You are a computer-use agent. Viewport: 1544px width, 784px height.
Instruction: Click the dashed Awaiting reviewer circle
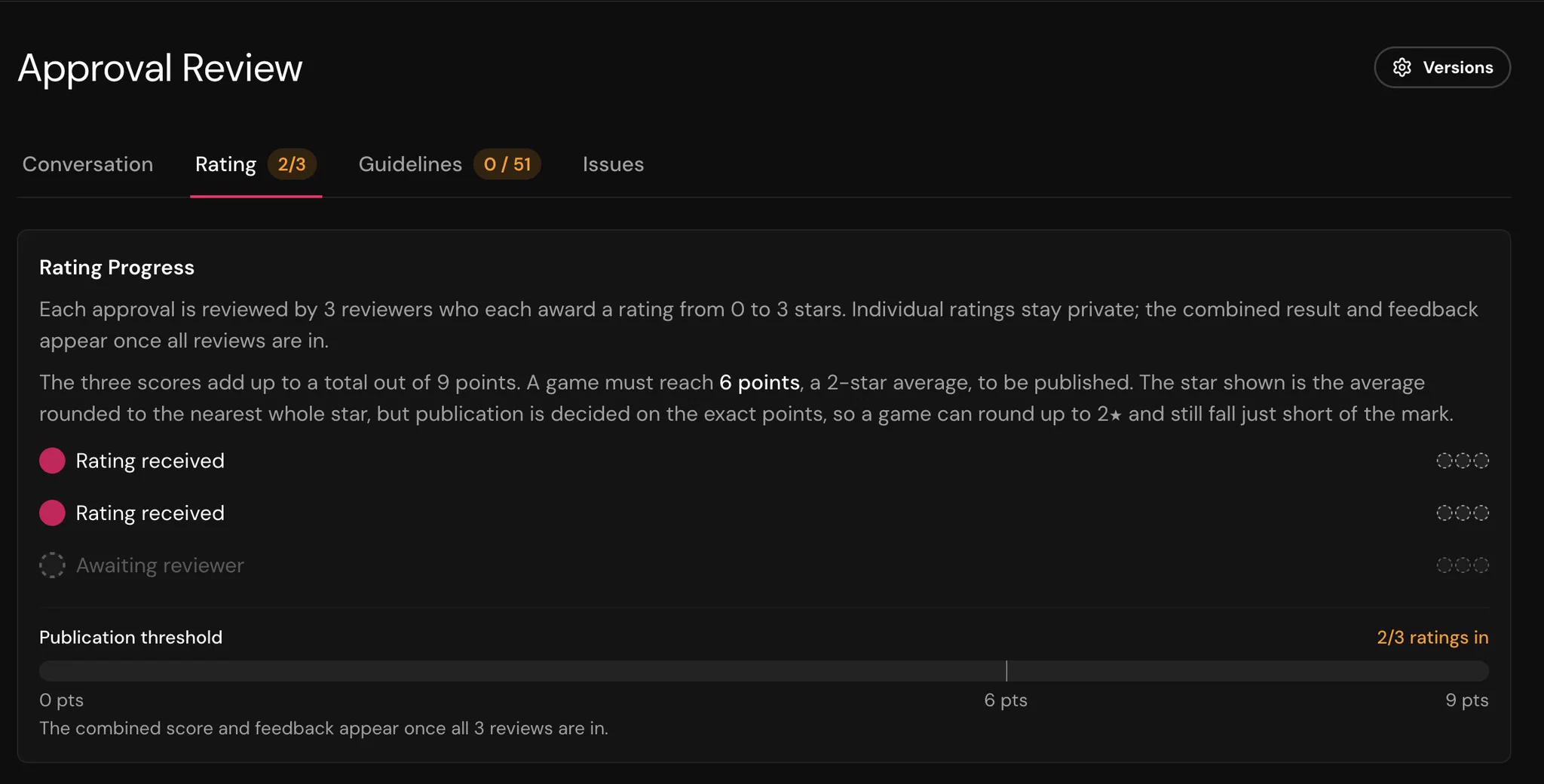click(52, 565)
